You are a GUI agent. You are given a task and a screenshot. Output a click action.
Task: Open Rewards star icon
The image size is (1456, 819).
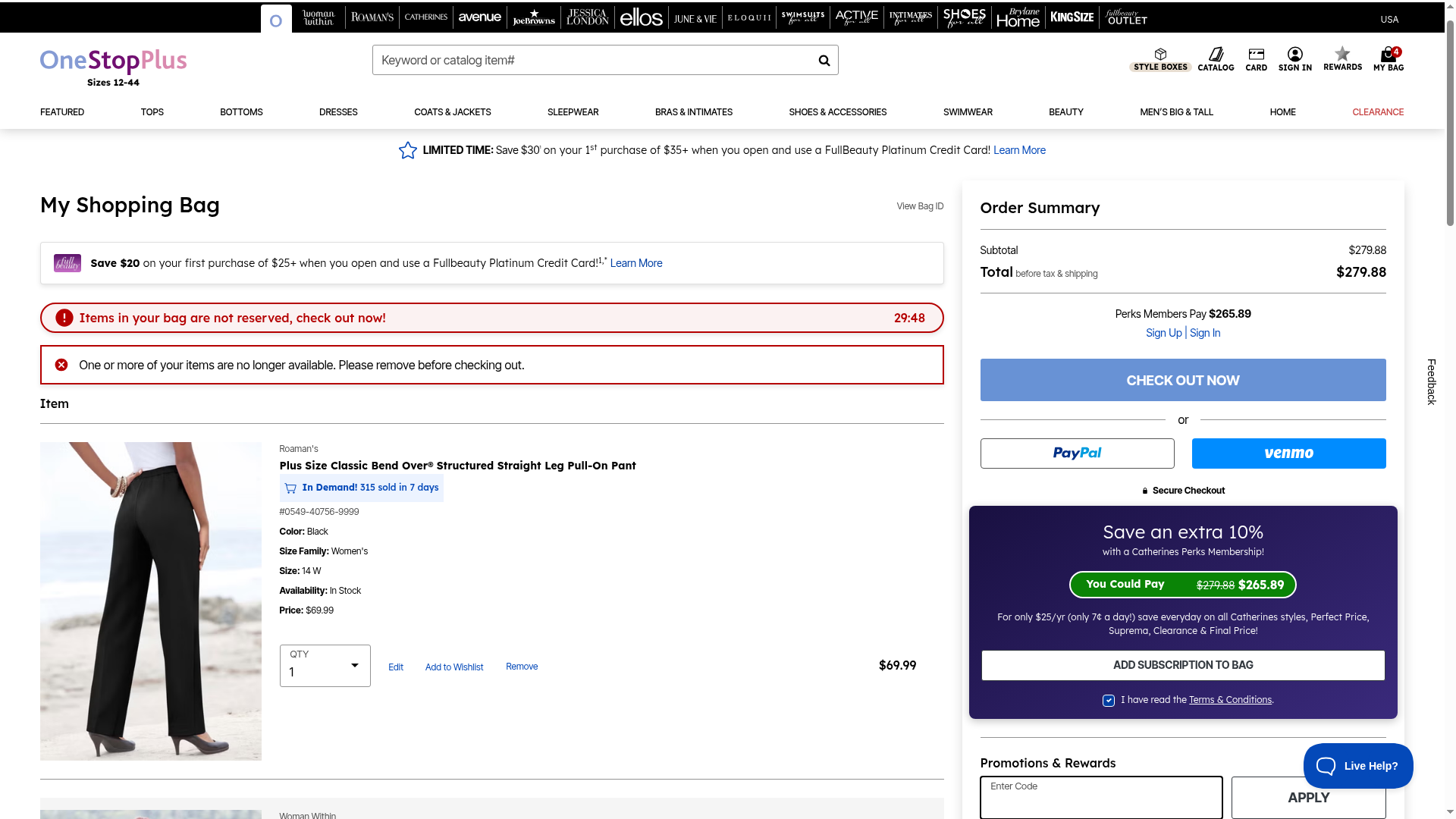click(x=1342, y=54)
